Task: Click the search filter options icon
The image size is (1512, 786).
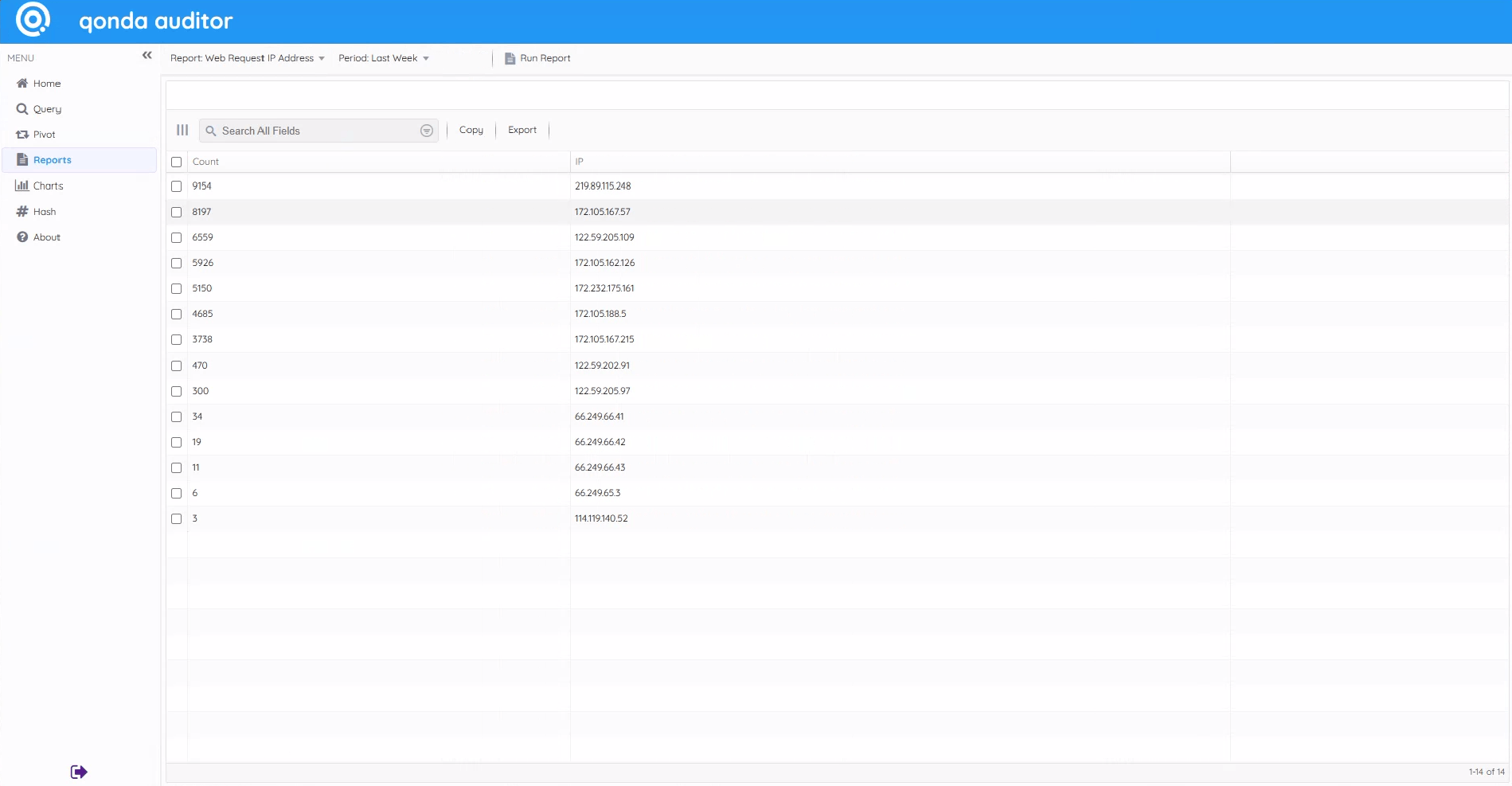Action: 427,131
